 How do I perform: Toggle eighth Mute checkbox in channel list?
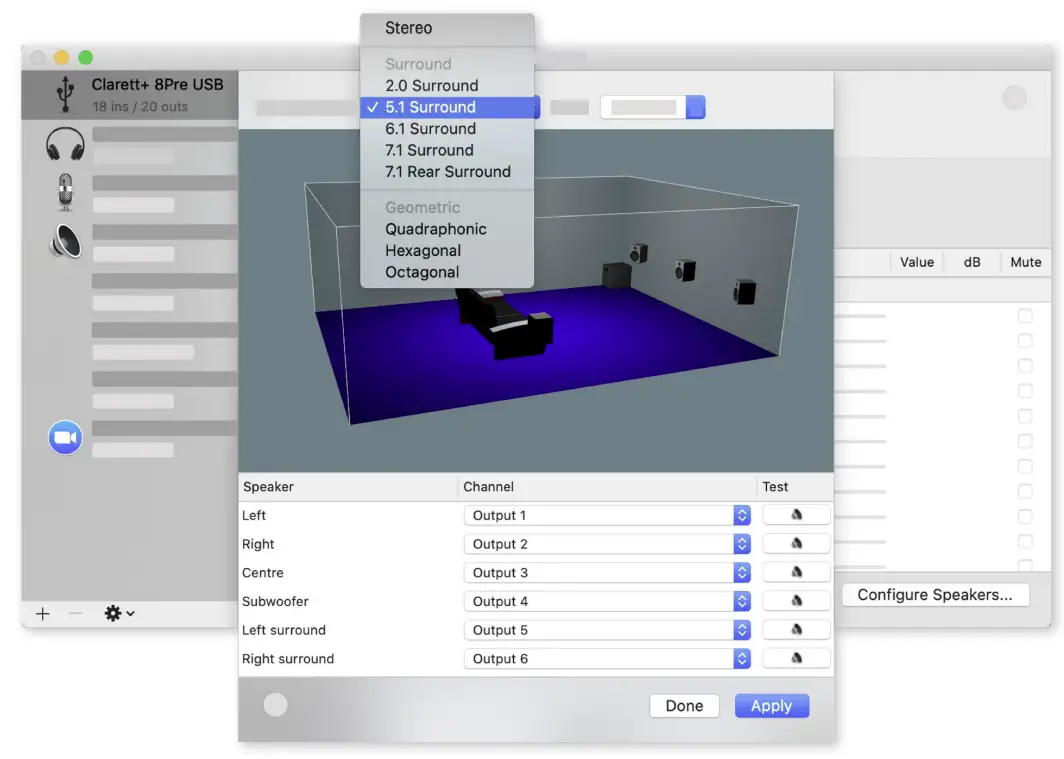(x=1025, y=491)
